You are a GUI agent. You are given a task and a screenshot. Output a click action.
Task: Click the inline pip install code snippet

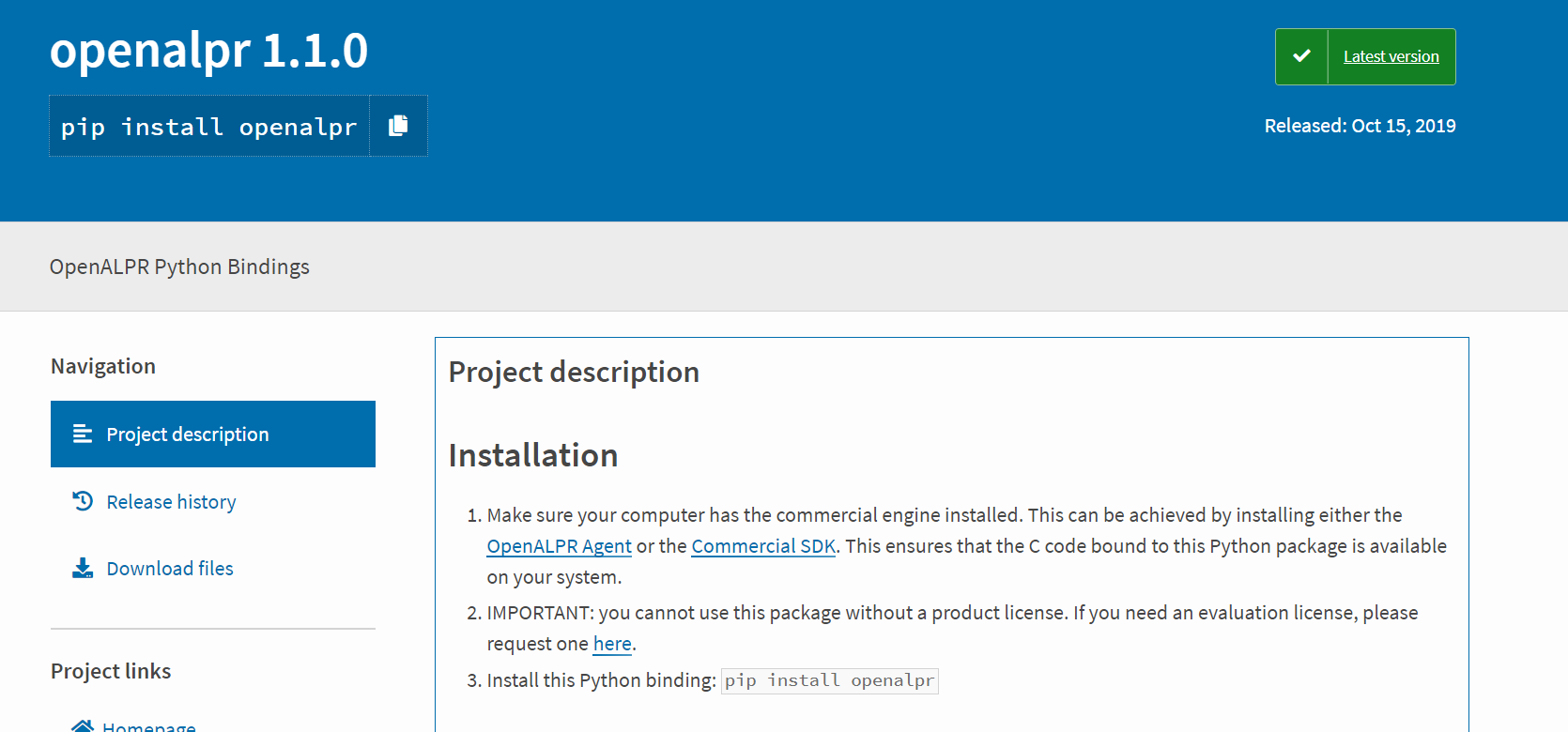829,680
